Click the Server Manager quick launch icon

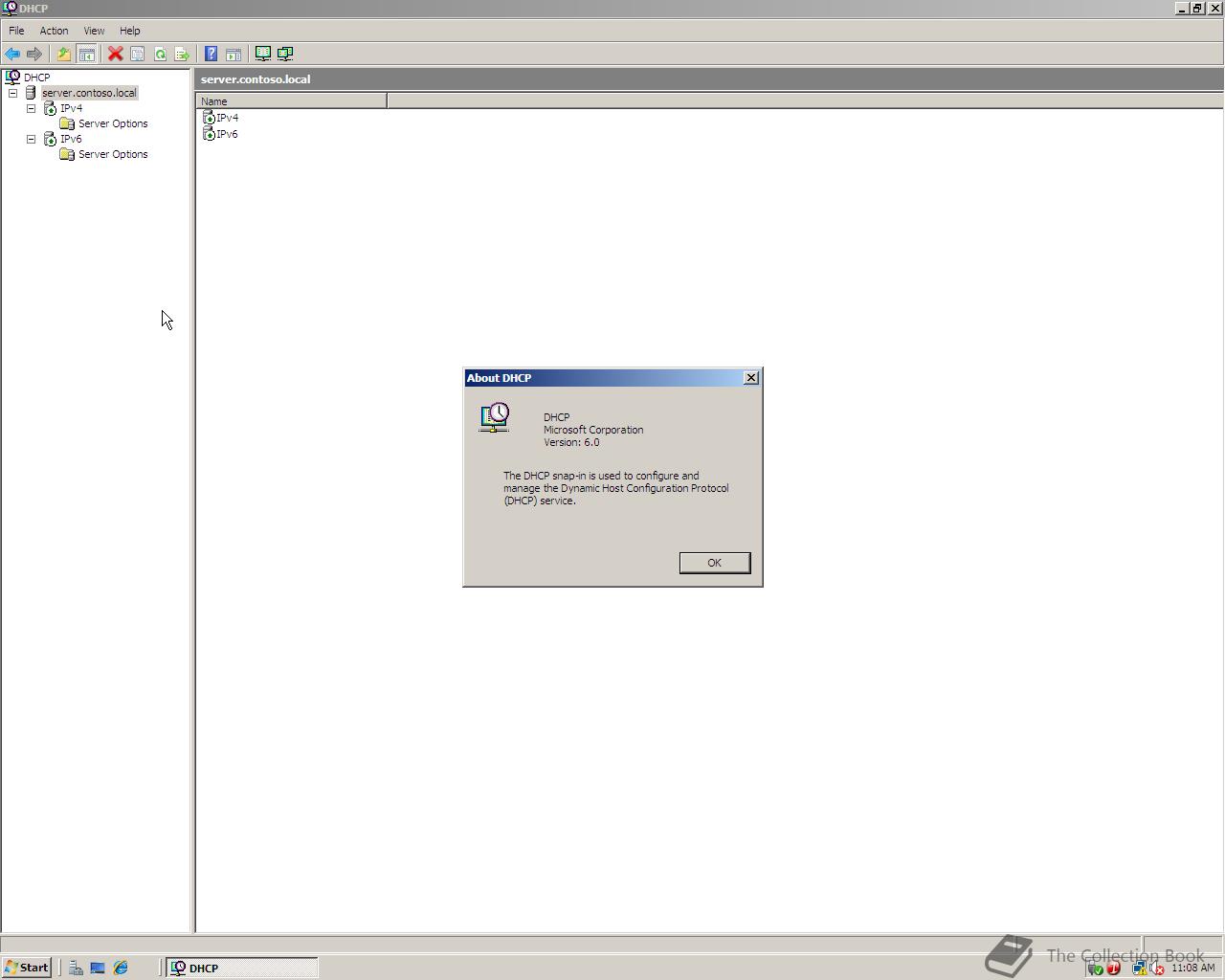pyautogui.click(x=76, y=968)
